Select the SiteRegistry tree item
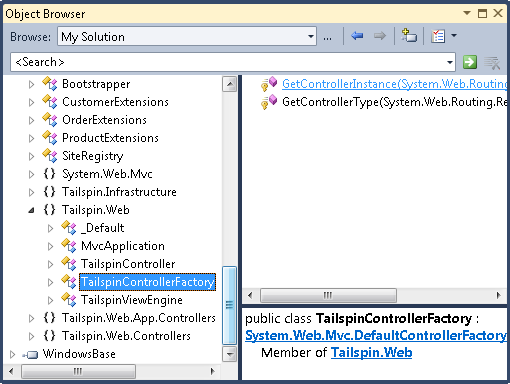 point(93,156)
